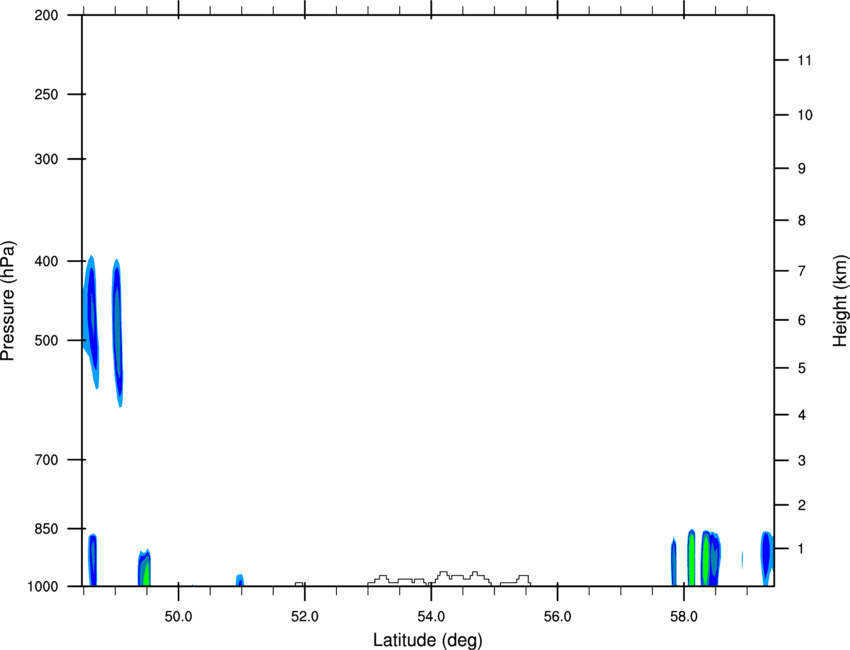Viewport: 850px width, 650px height.
Task: Click the 58.0 latitude tick label
Action: (684, 617)
